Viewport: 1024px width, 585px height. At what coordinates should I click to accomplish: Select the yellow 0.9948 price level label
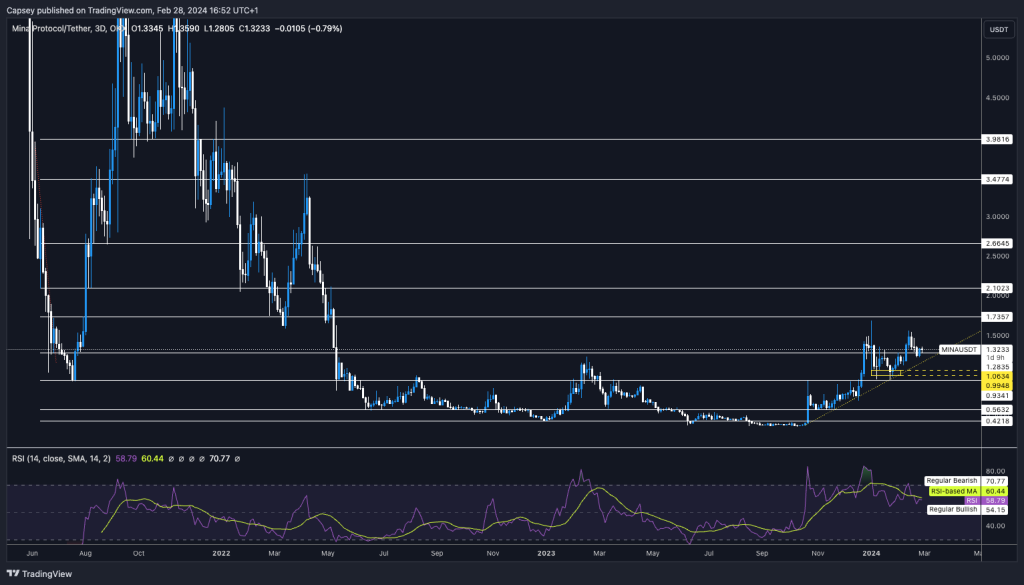998,385
